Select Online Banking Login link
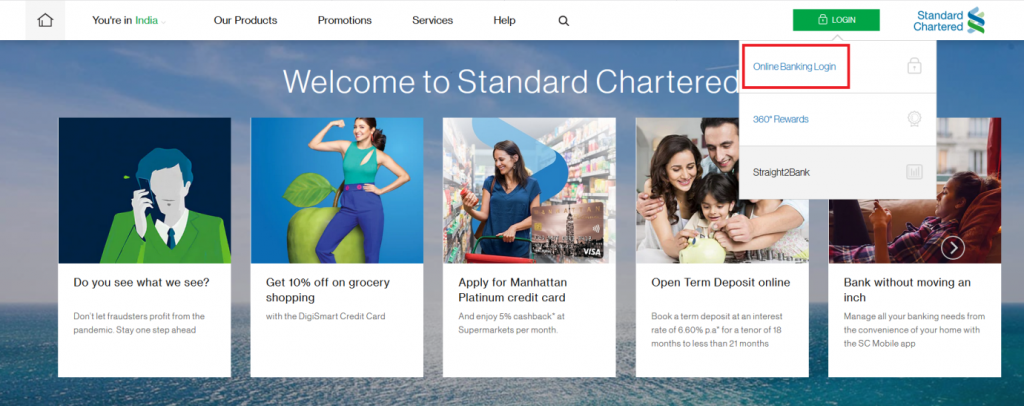 click(794, 67)
